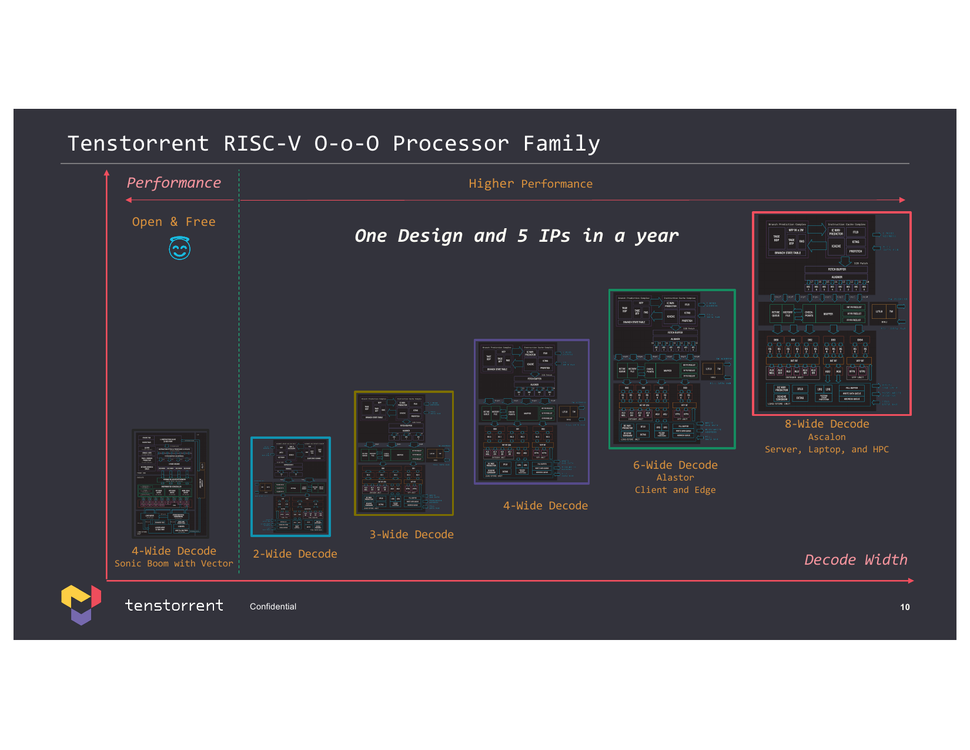The height and width of the screenshot is (750, 970).
Task: Click the Confidential footer text
Action: coord(271,606)
